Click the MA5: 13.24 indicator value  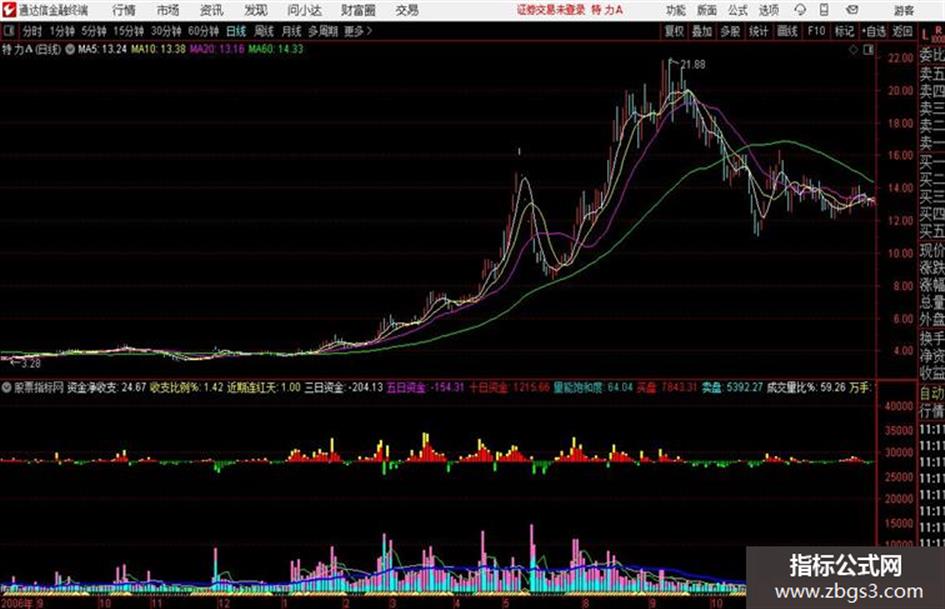pos(102,49)
